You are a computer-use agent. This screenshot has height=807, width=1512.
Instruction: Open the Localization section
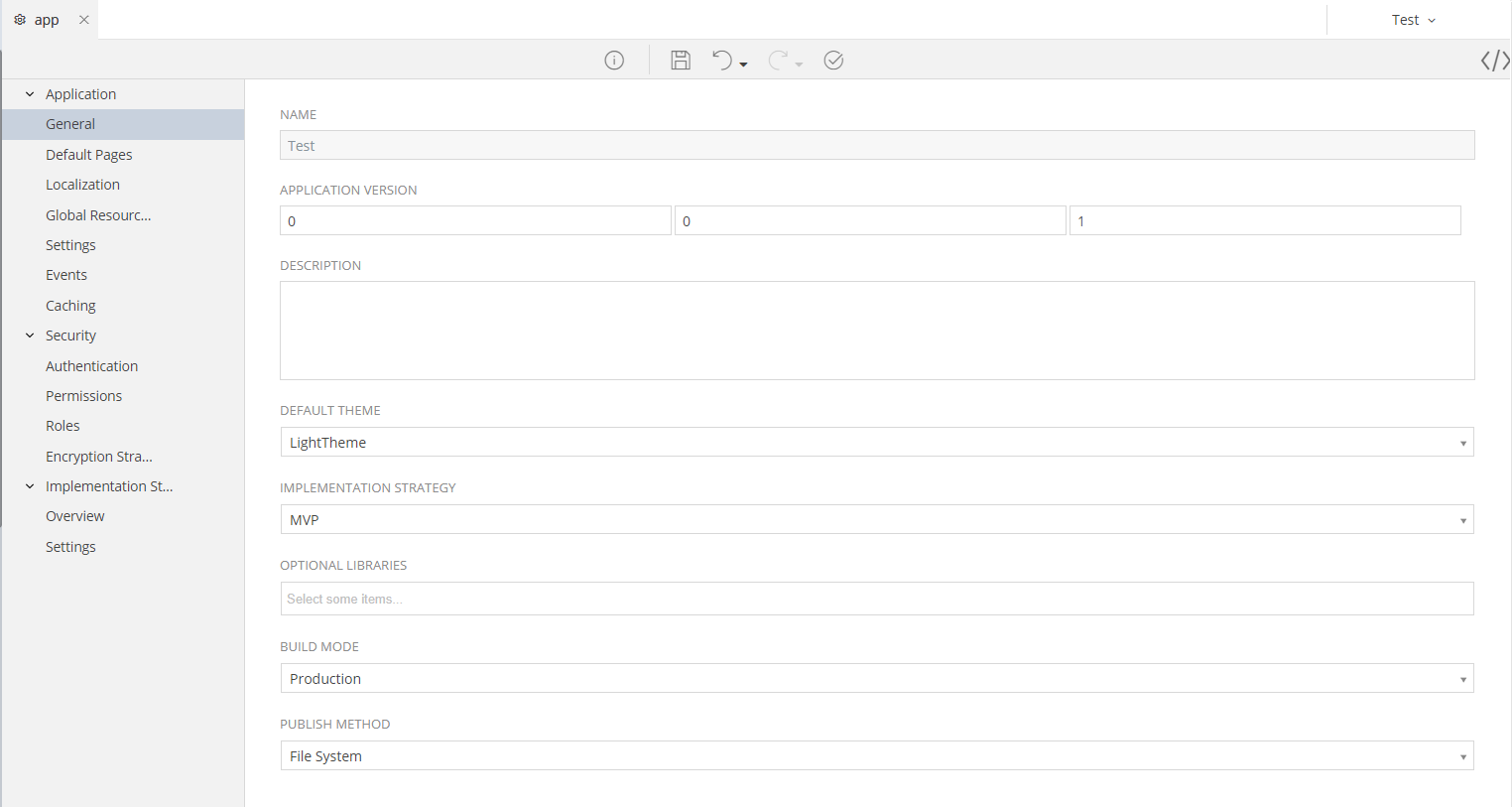pos(82,185)
